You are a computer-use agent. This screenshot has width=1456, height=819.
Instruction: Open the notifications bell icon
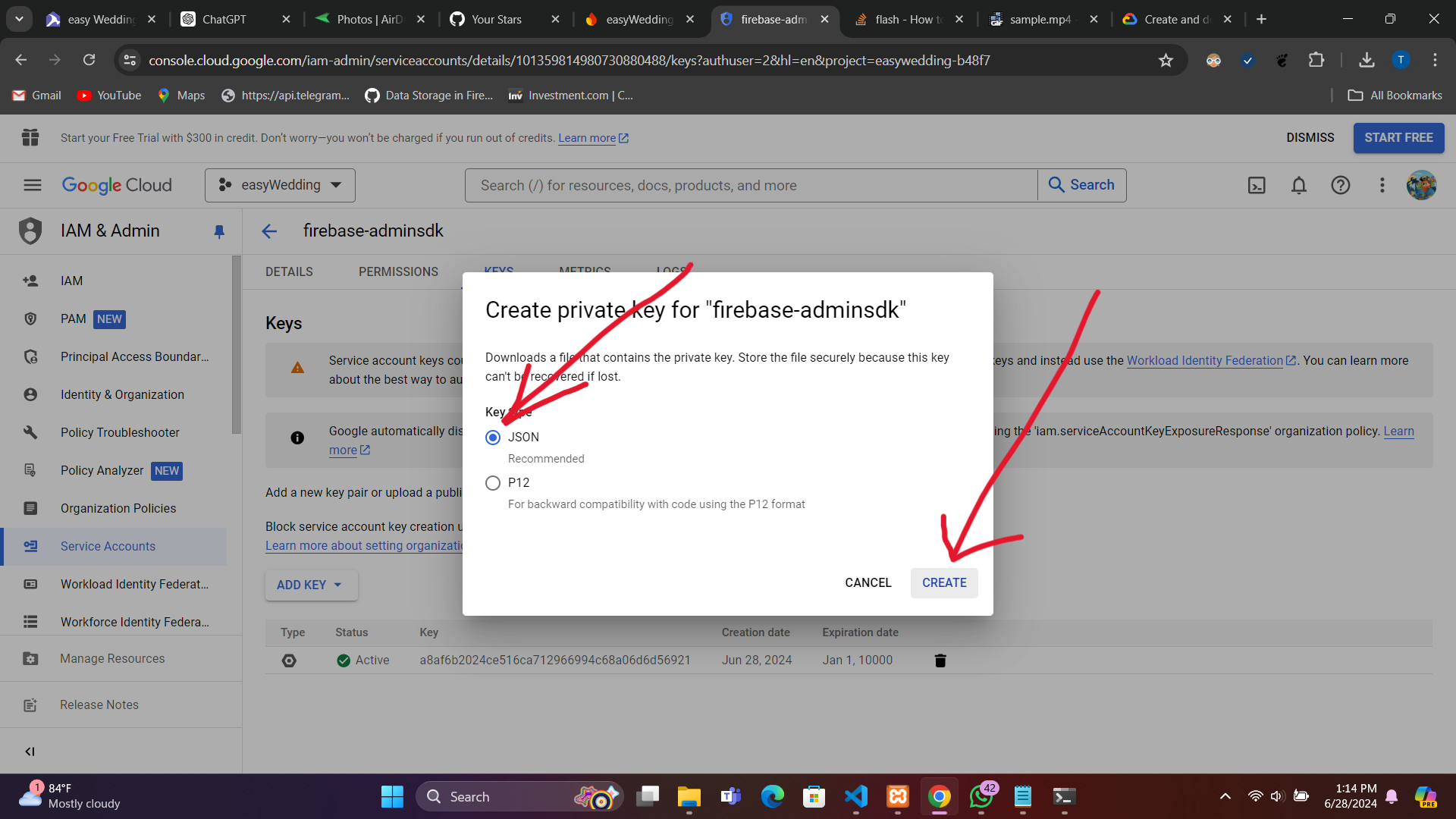coord(1299,185)
